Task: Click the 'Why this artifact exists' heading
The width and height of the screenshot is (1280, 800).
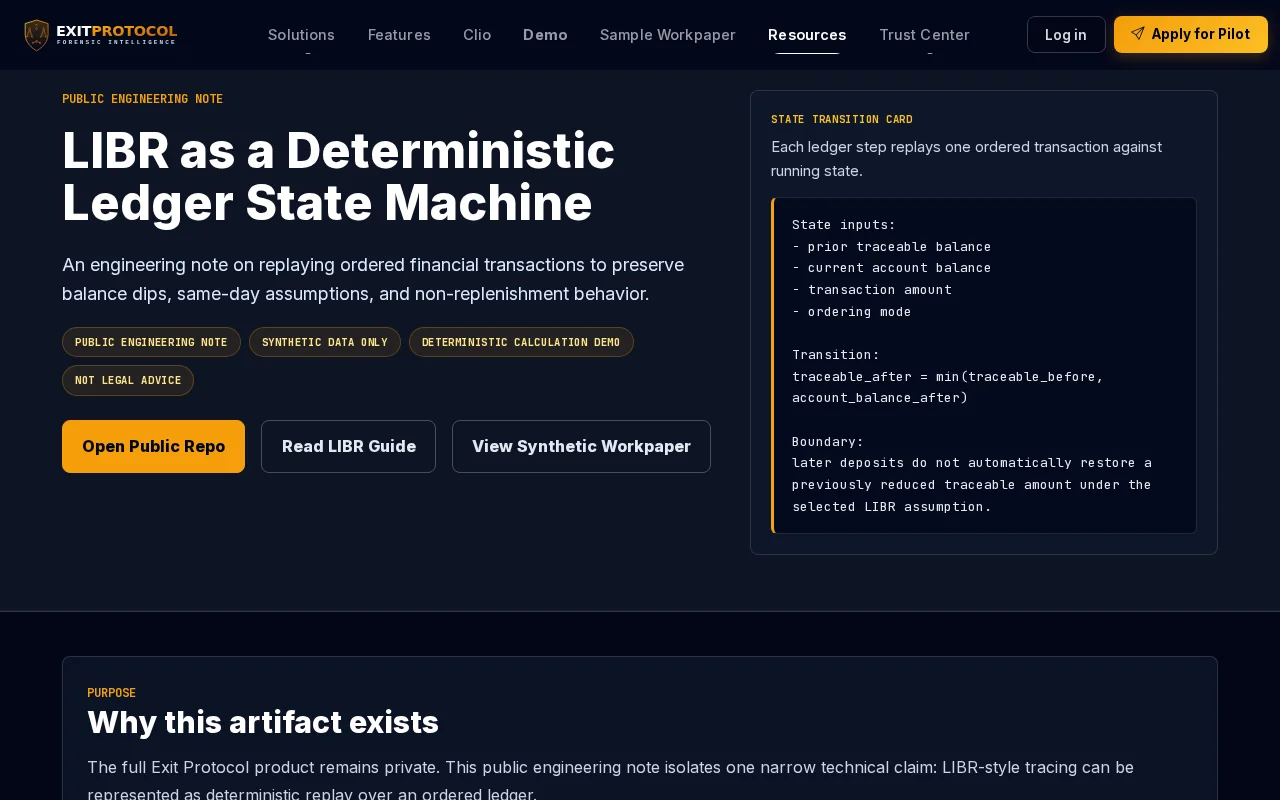Action: click(263, 722)
